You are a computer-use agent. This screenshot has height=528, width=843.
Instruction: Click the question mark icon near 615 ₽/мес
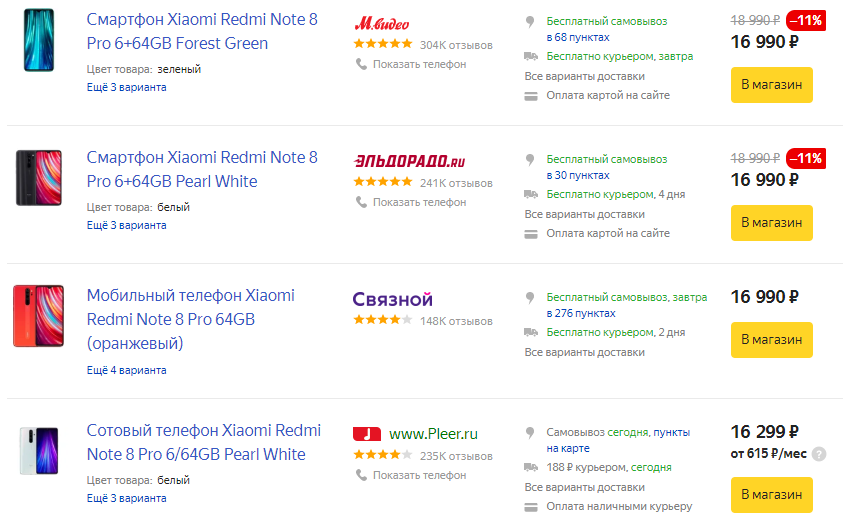[x=819, y=454]
